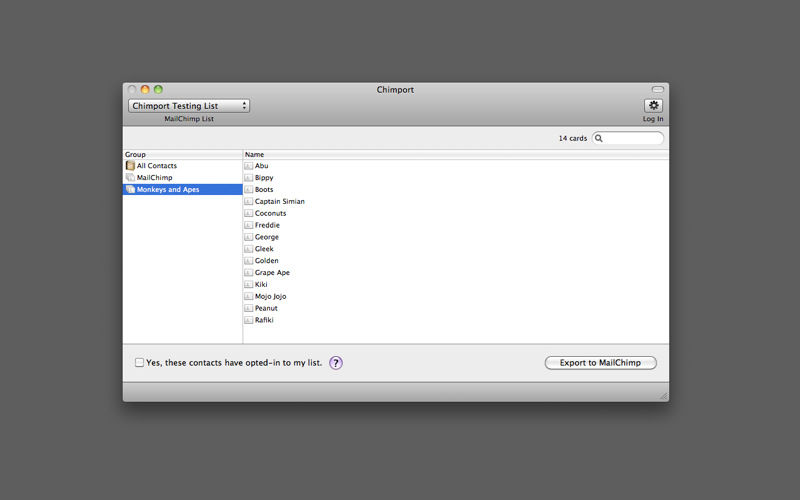Open the Chimport Testing List dropdown
800x500 pixels.
pos(189,106)
